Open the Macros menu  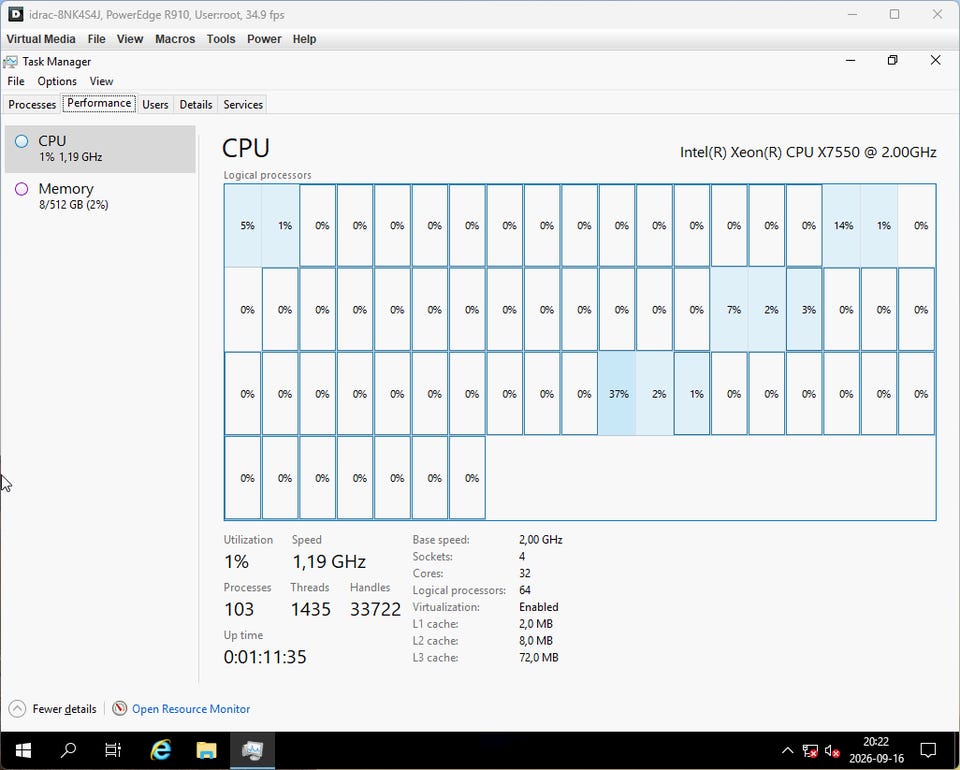[175, 39]
